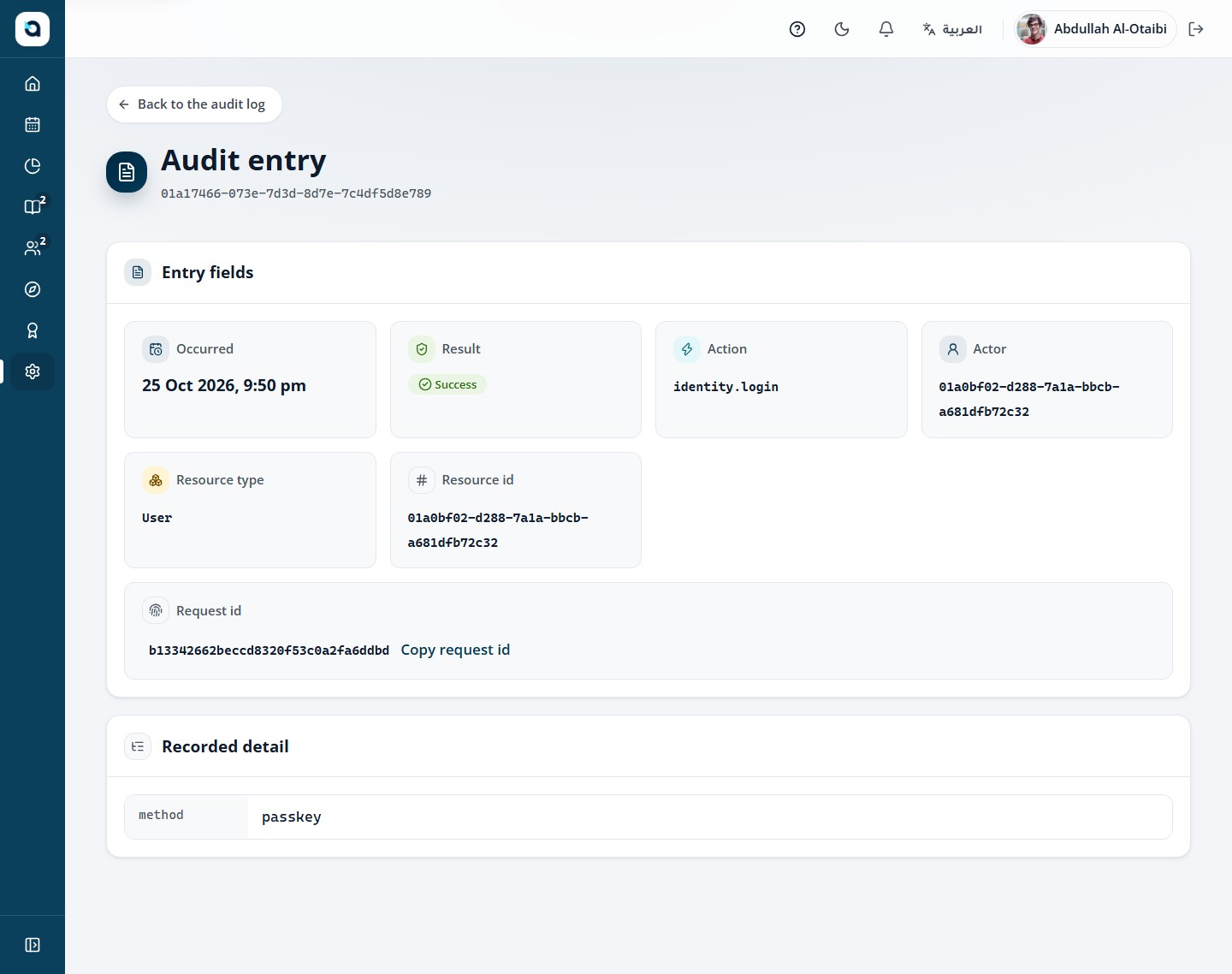Open notifications bell
The height and width of the screenshot is (974, 1232).
[886, 29]
